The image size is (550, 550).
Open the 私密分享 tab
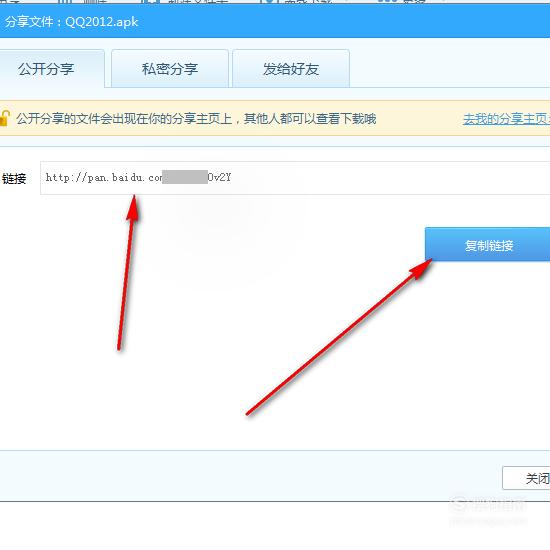[170, 69]
